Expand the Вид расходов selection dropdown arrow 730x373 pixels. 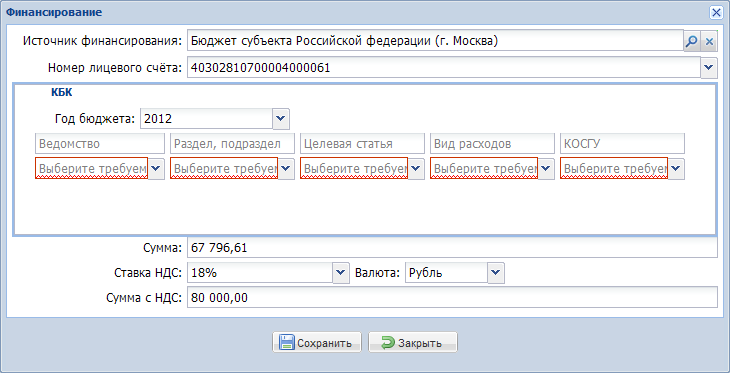click(546, 169)
